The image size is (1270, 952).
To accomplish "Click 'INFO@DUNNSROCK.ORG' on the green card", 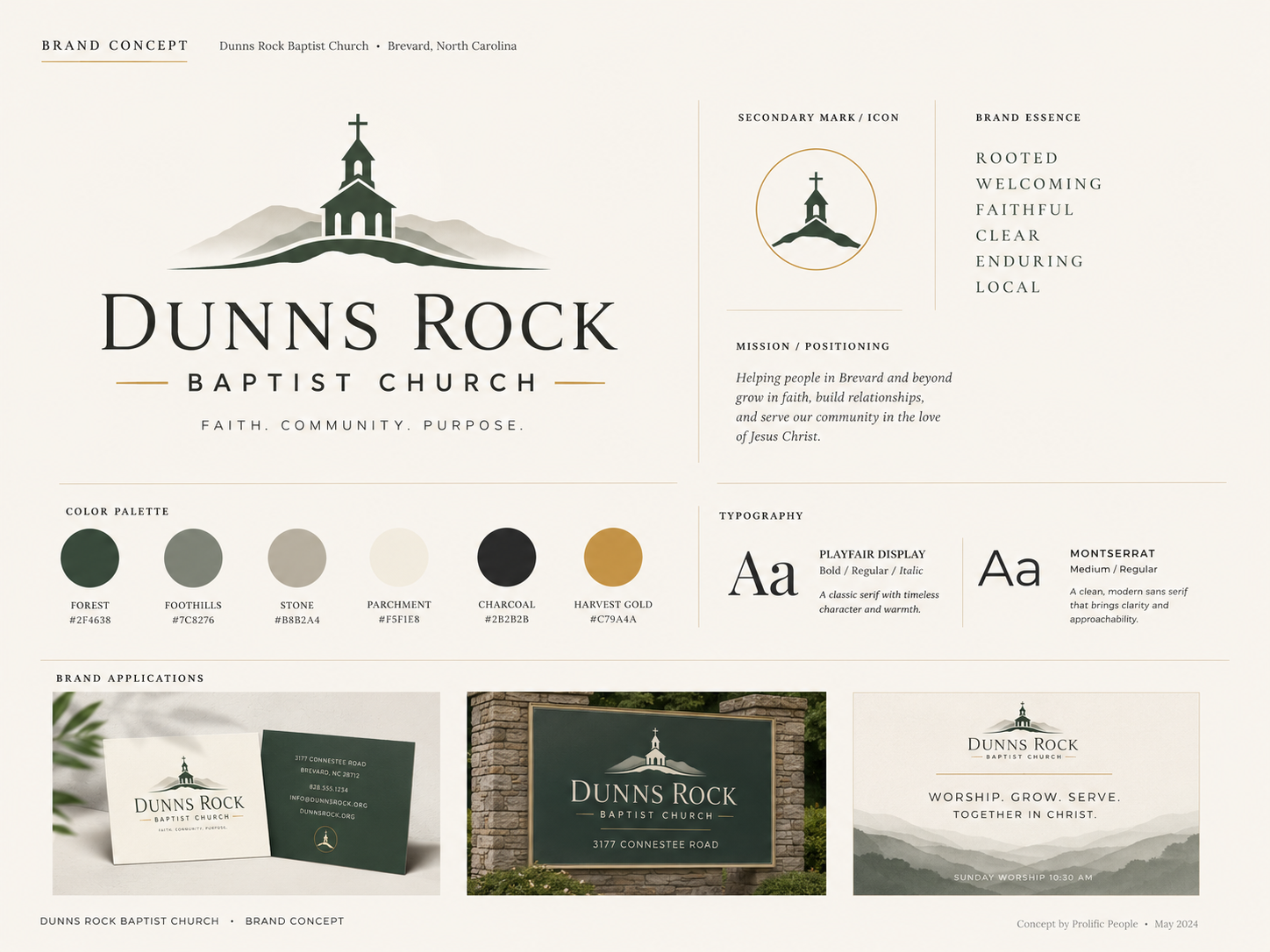I will (x=328, y=801).
